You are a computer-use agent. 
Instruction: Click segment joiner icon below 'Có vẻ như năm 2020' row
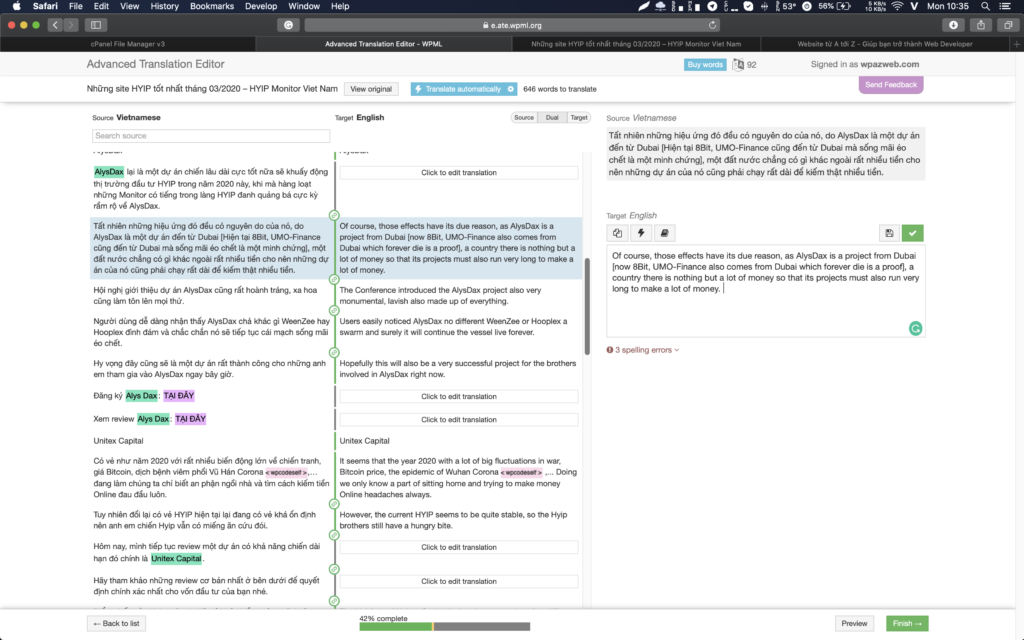pos(334,504)
